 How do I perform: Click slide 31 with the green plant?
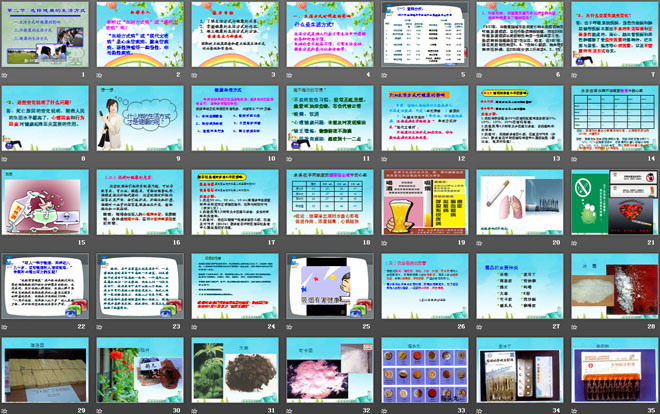237,372
